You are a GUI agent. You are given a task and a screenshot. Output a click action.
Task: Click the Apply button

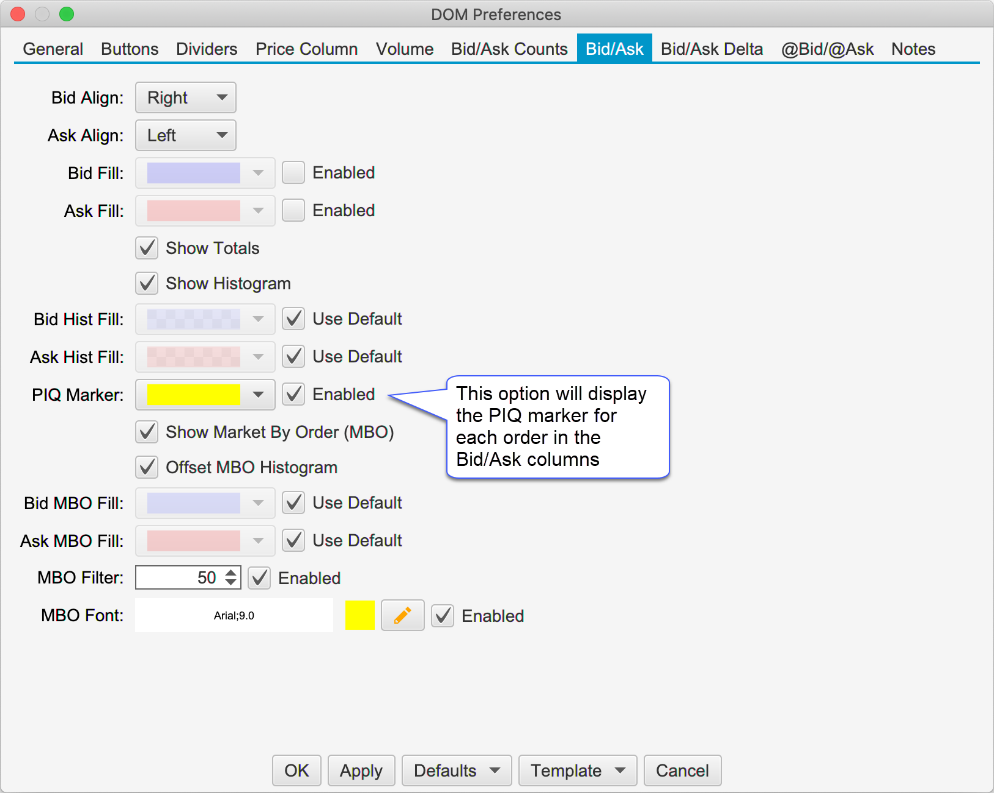coord(361,770)
